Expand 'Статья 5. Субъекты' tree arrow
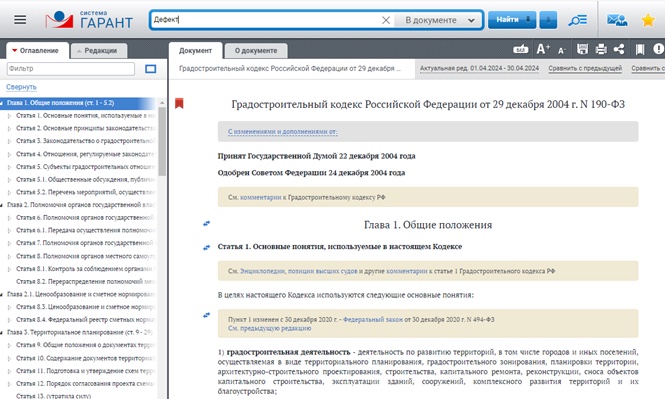The height and width of the screenshot is (399, 665). pyautogui.click(x=9, y=167)
